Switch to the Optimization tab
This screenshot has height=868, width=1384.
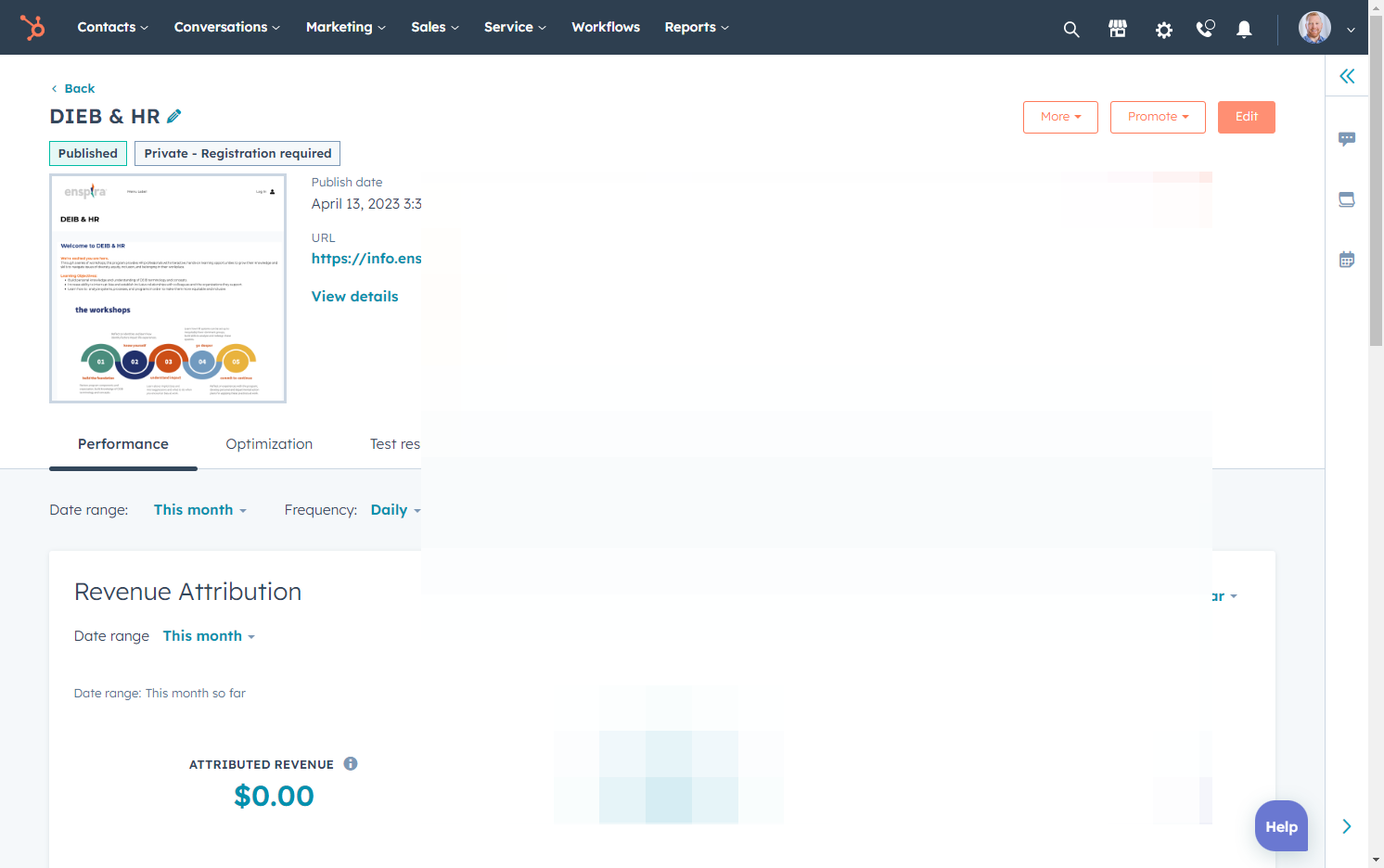pyautogui.click(x=269, y=444)
